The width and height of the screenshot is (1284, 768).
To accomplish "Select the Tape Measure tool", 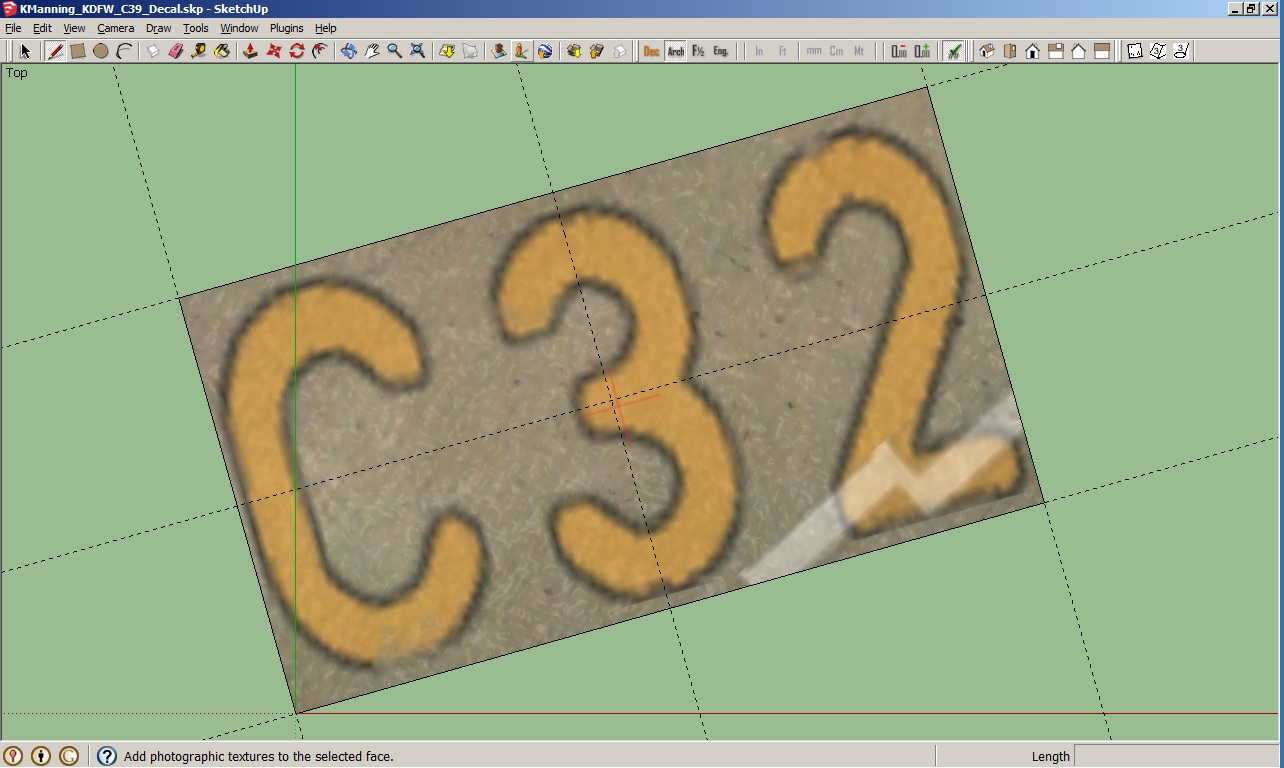I will tap(199, 51).
